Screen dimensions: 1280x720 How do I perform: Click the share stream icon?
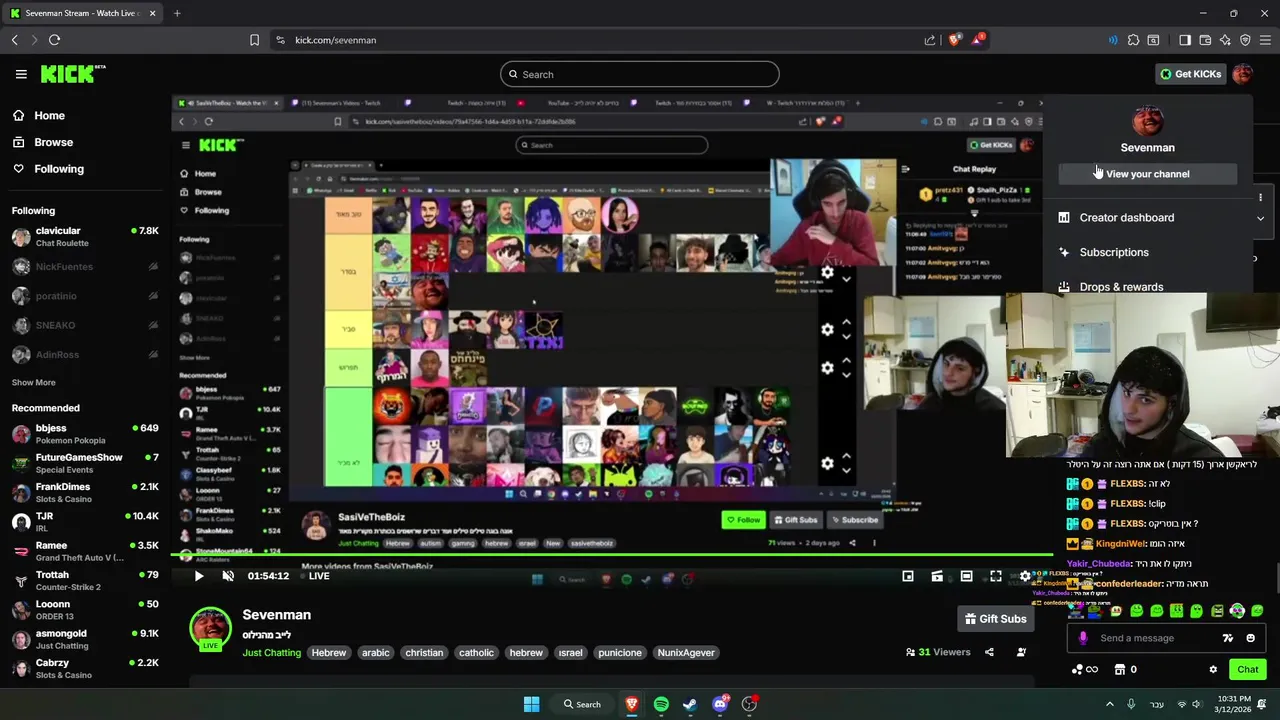989,652
